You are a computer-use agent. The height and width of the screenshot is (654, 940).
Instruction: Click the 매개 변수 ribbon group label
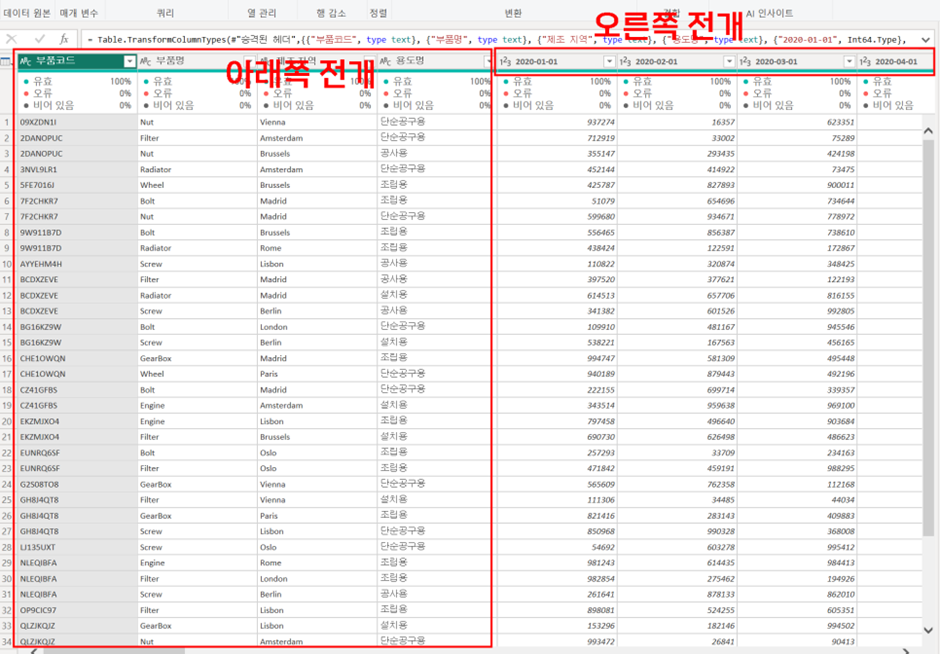79,13
